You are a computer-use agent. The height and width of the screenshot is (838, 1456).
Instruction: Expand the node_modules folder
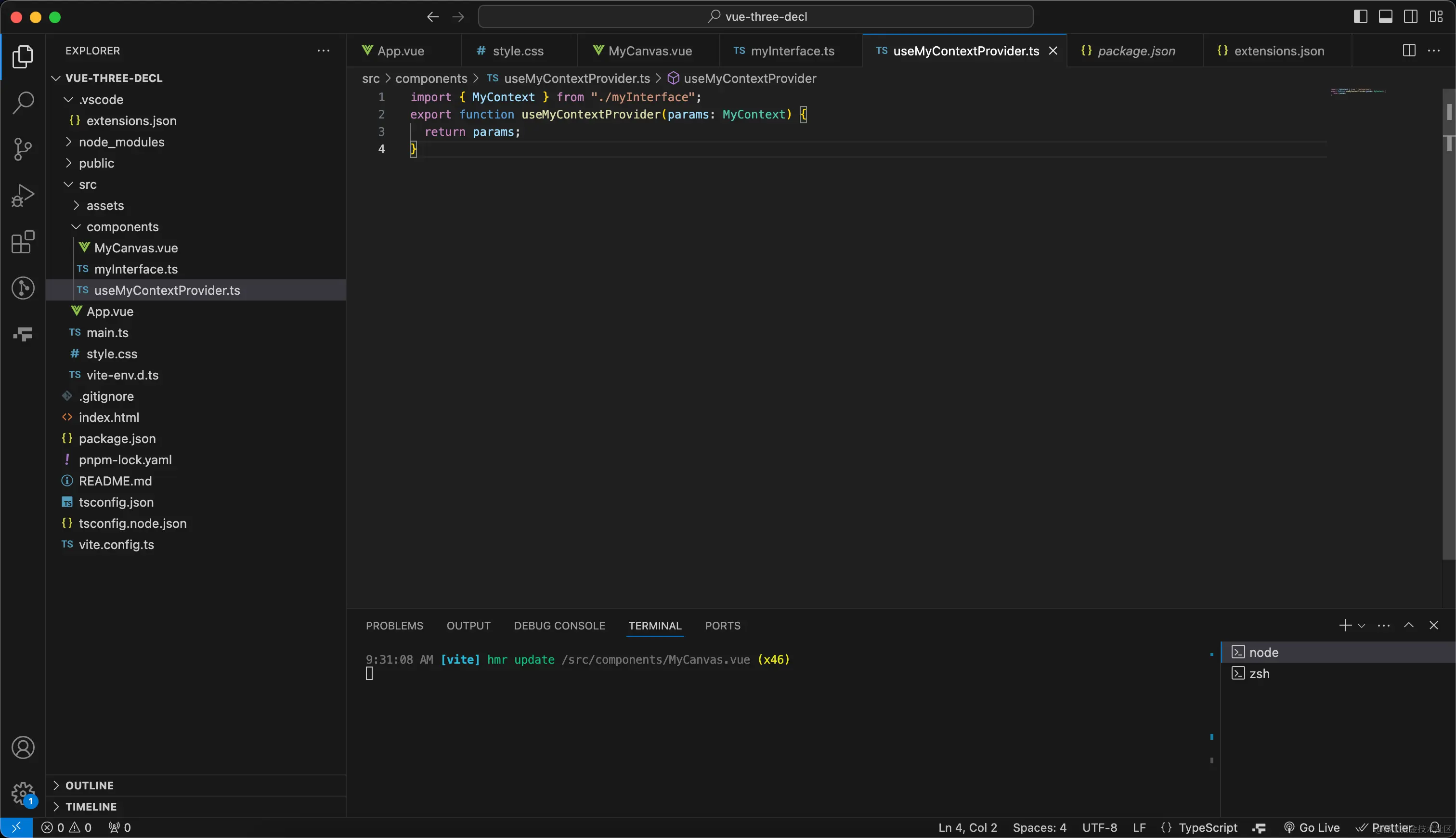tap(121, 142)
